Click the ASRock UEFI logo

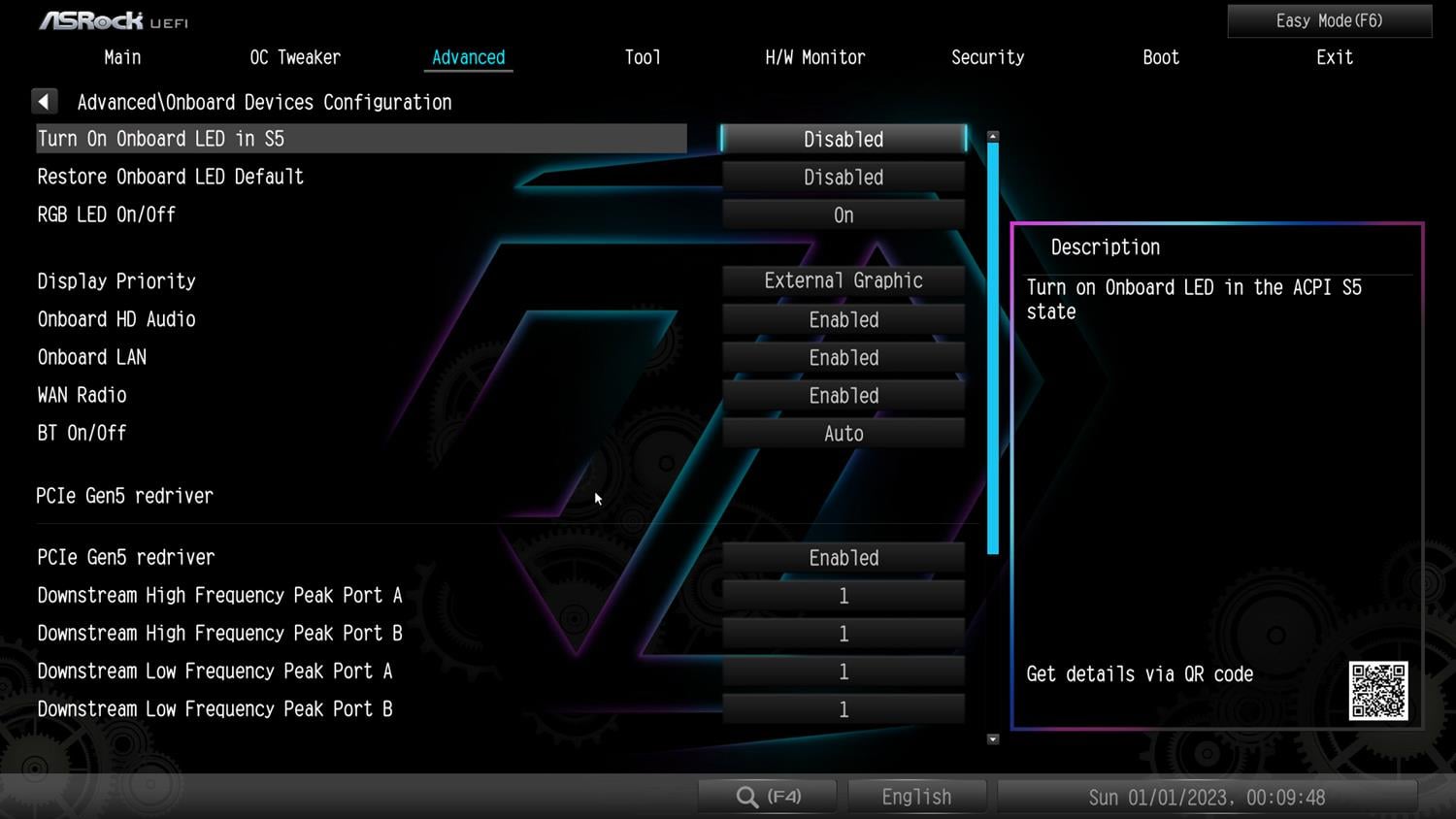click(114, 20)
